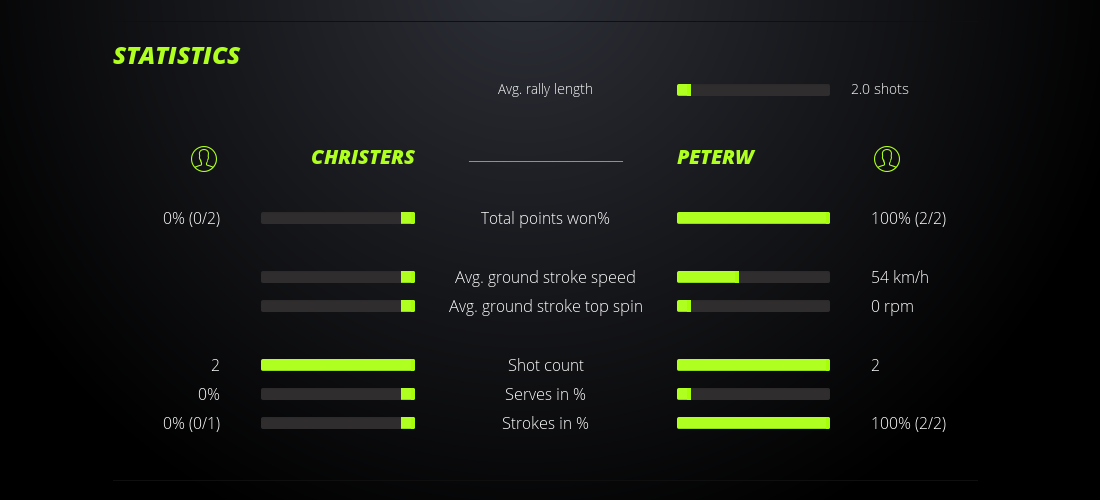1100x500 pixels.
Task: Select the PETERW player name
Action: point(715,157)
